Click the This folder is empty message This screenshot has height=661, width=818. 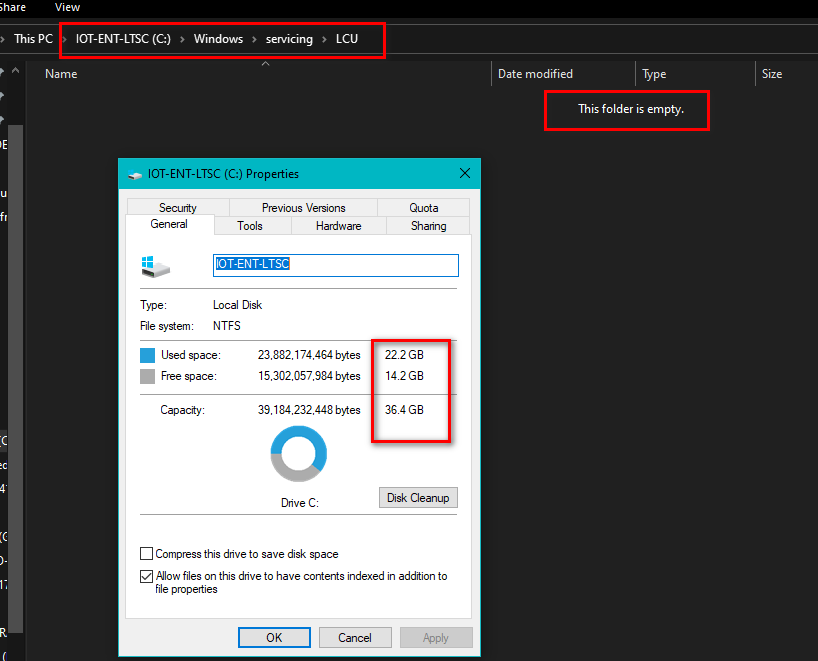(631, 109)
